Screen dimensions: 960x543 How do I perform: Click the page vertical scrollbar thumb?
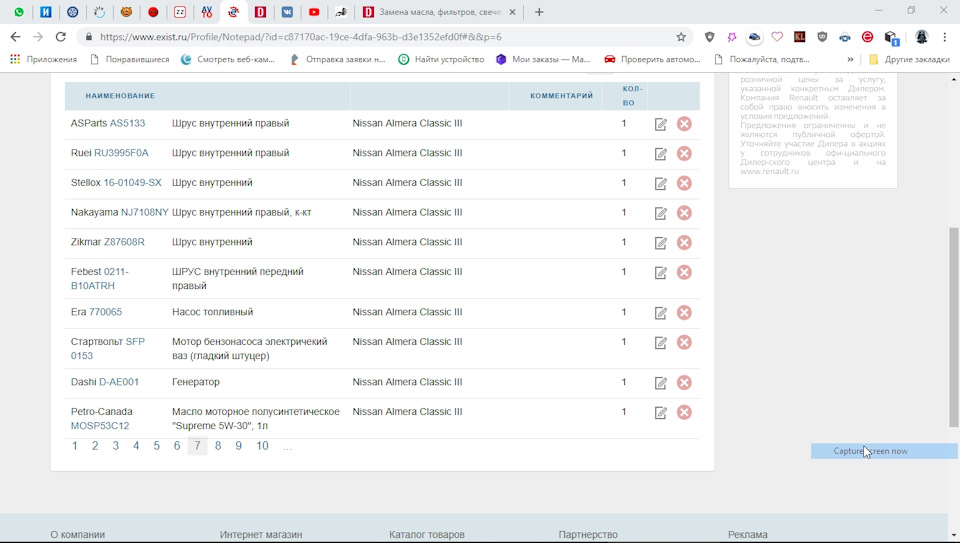point(954,328)
